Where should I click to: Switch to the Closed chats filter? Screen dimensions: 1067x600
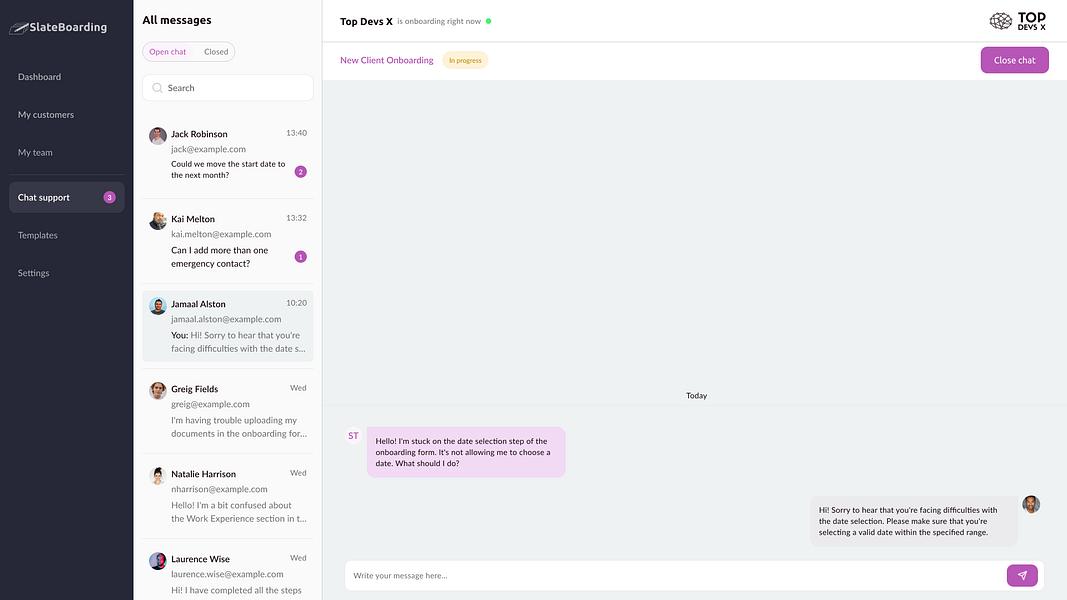coord(216,52)
